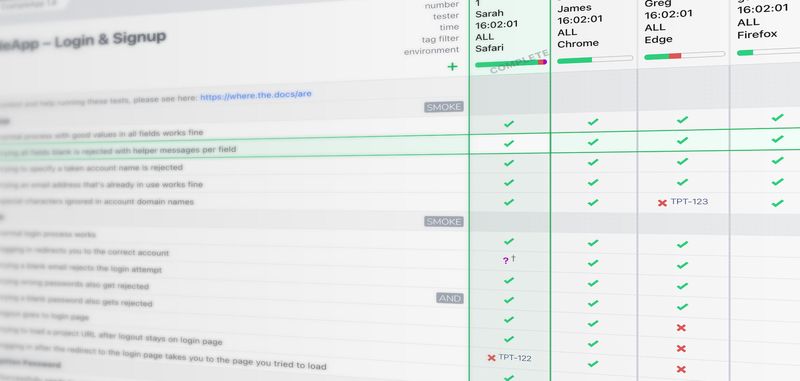
Task: Click the failed X marked TPT-123 in Greg's column
Action: [662, 203]
